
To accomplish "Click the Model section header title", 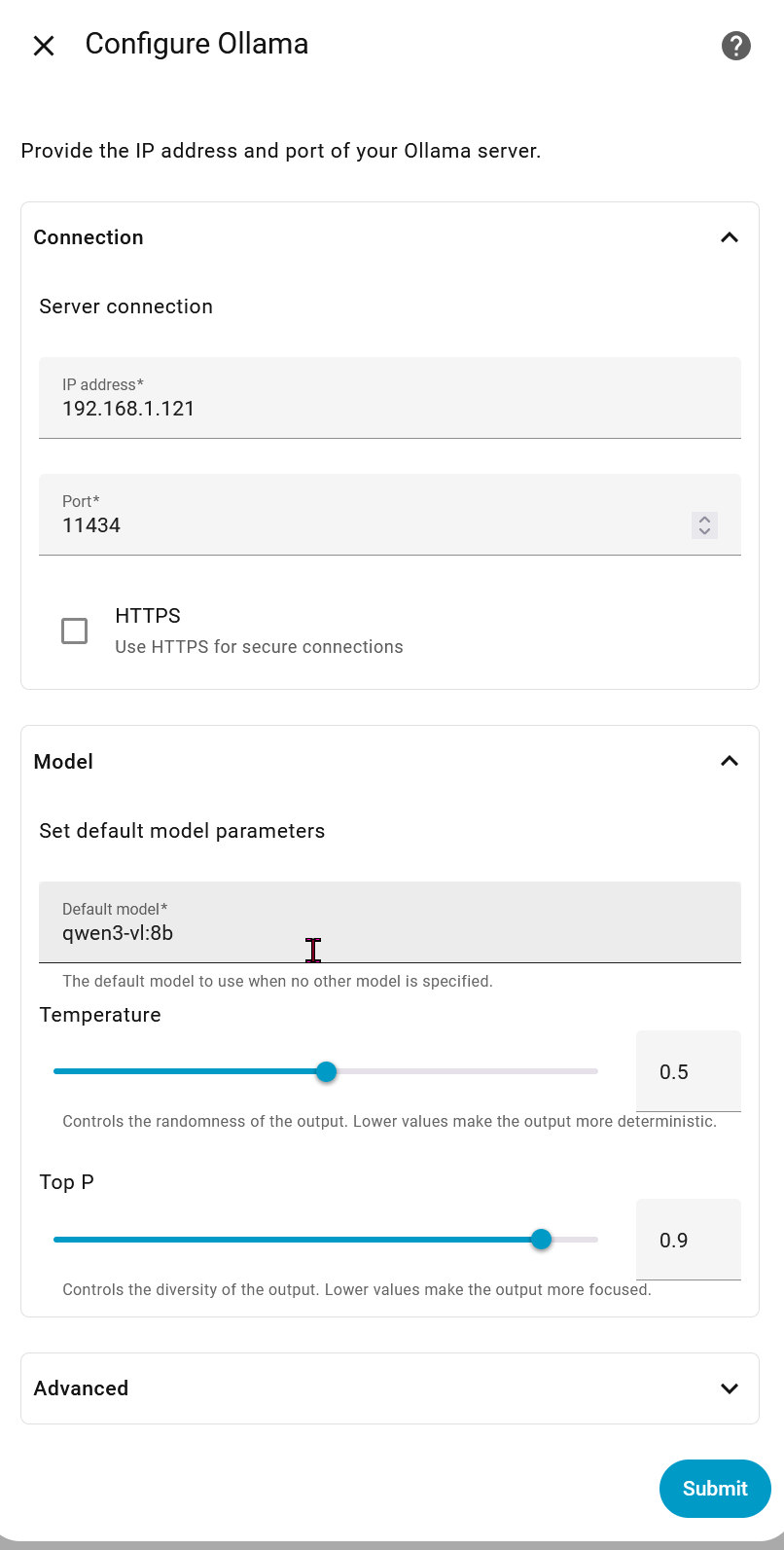I will [x=63, y=761].
